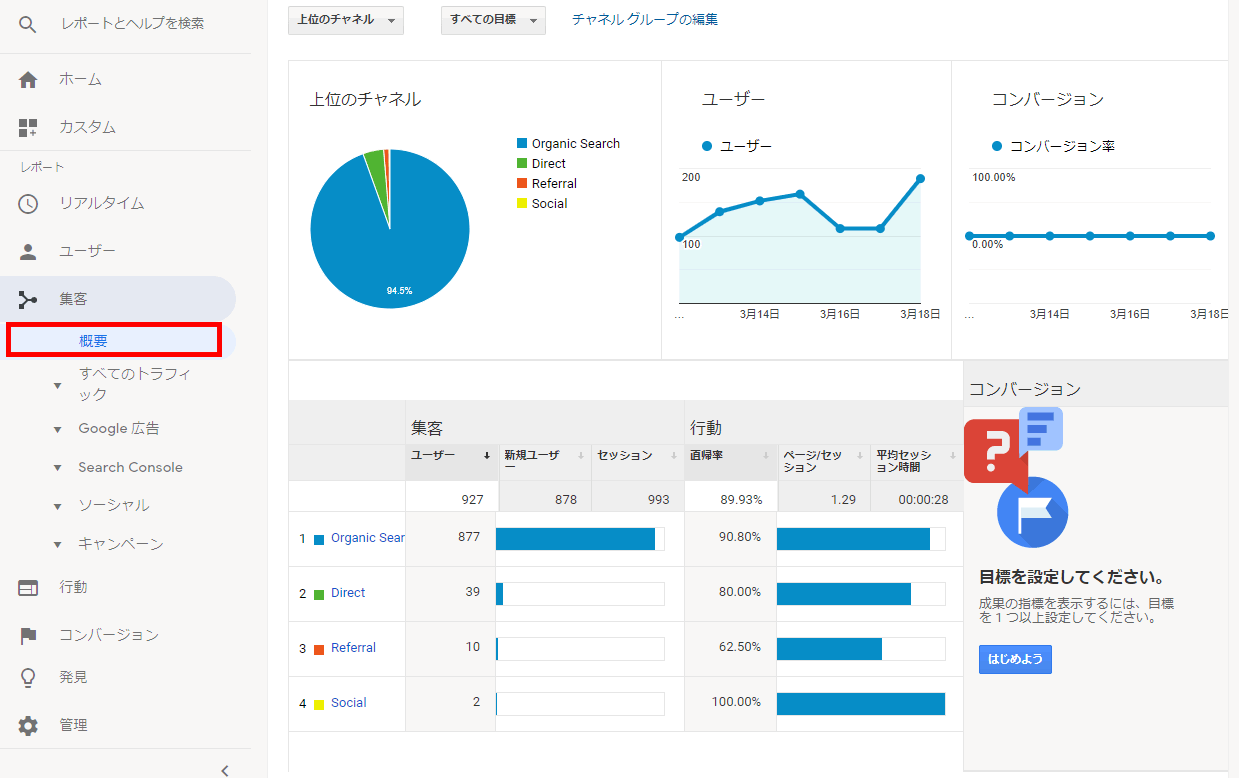Click the チャネル グループの編集 link

644,19
